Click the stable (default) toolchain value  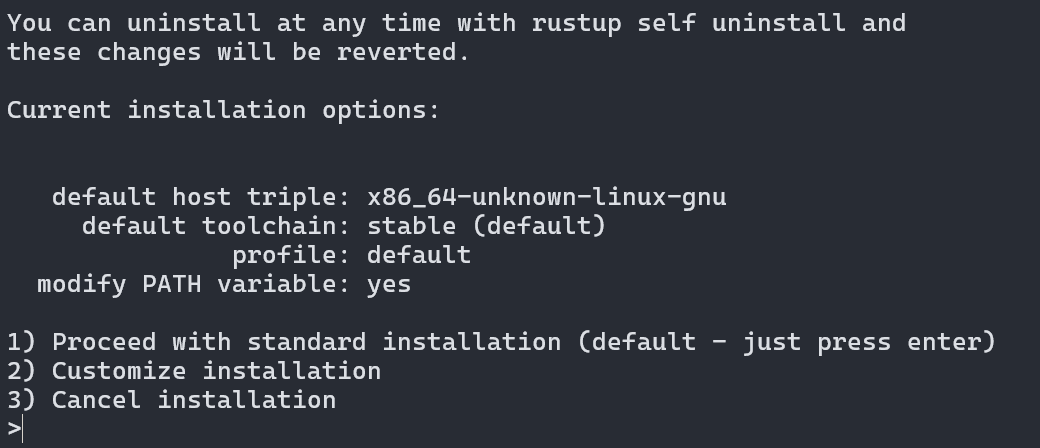(x=486, y=226)
